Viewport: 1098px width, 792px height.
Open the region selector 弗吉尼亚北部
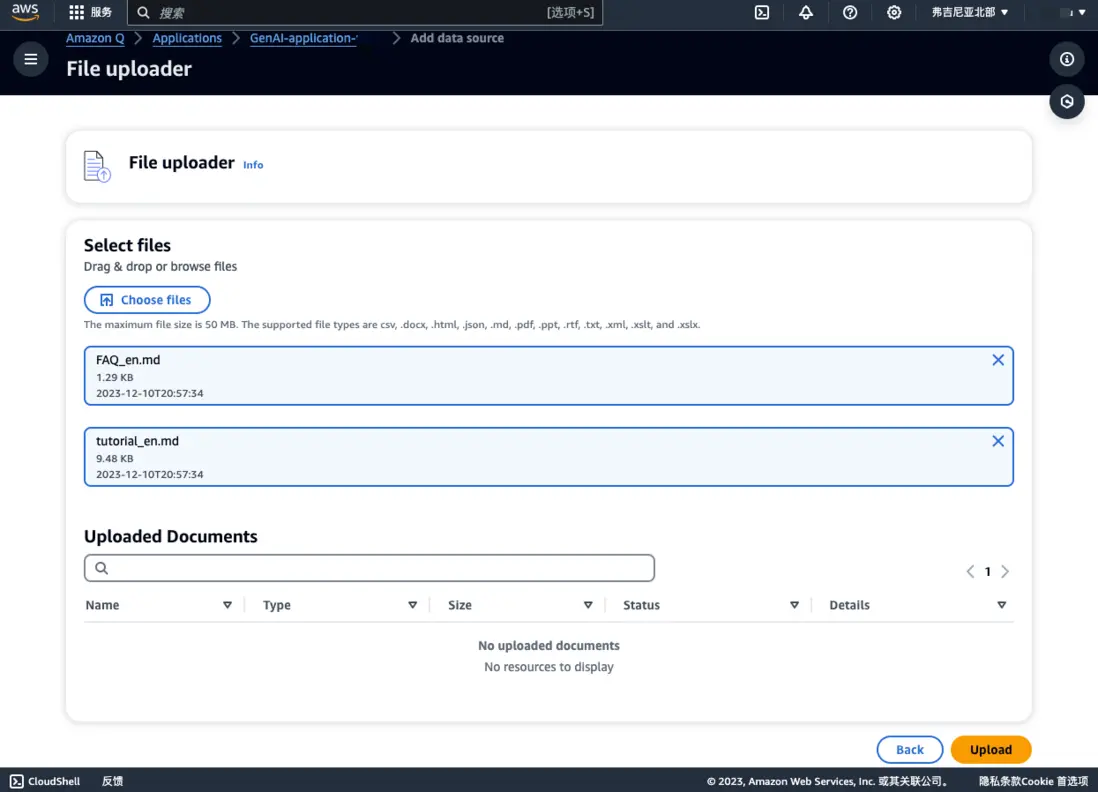coord(969,12)
